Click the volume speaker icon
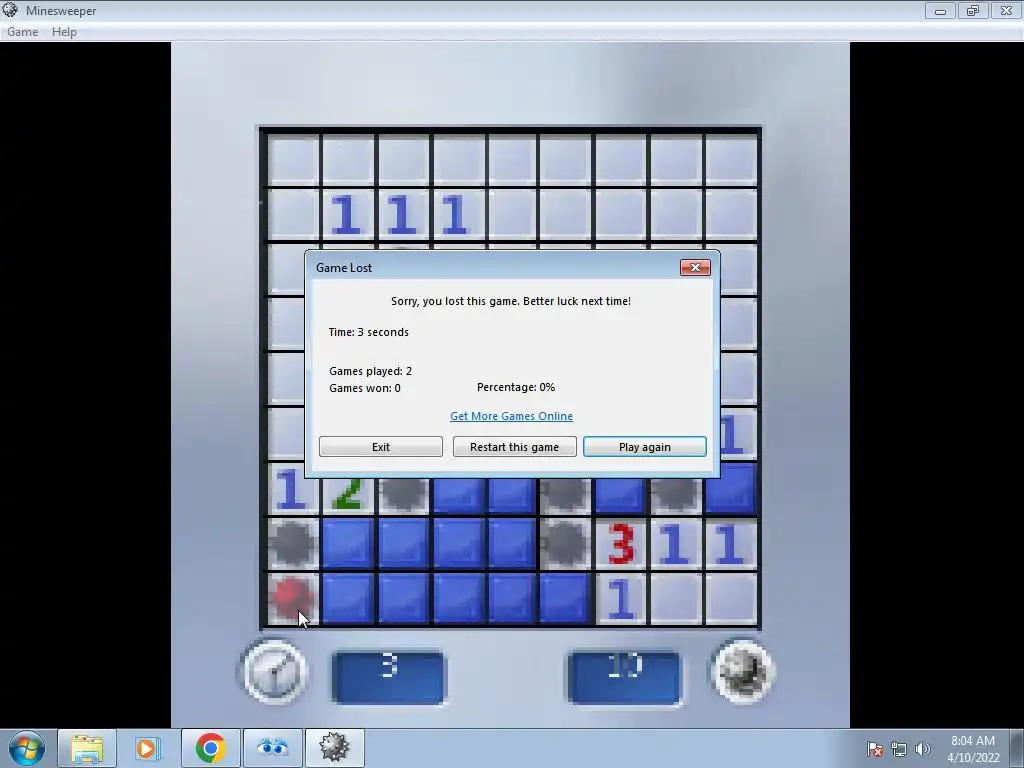 pos(922,749)
